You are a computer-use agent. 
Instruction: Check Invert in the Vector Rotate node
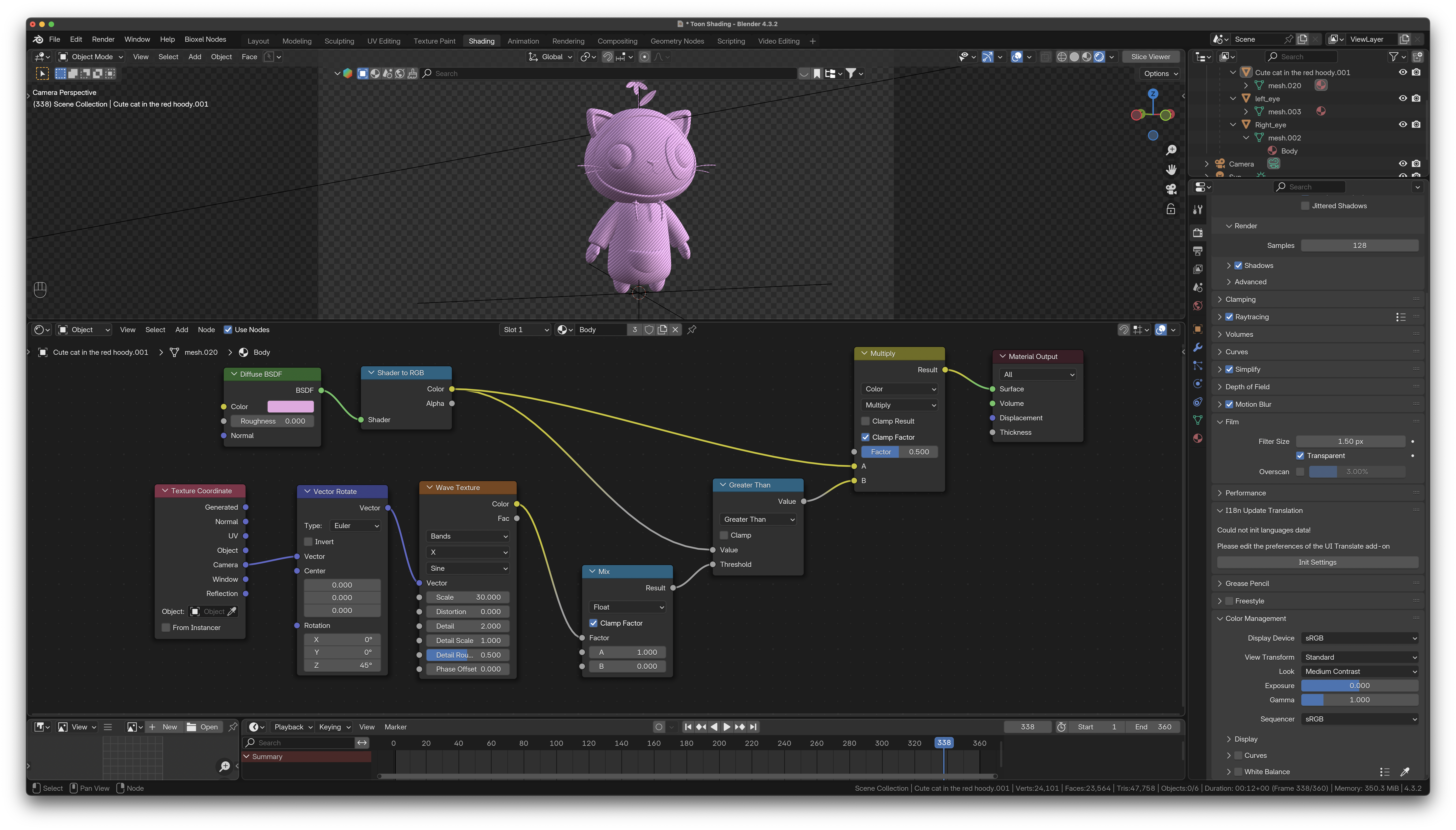pyautogui.click(x=308, y=542)
